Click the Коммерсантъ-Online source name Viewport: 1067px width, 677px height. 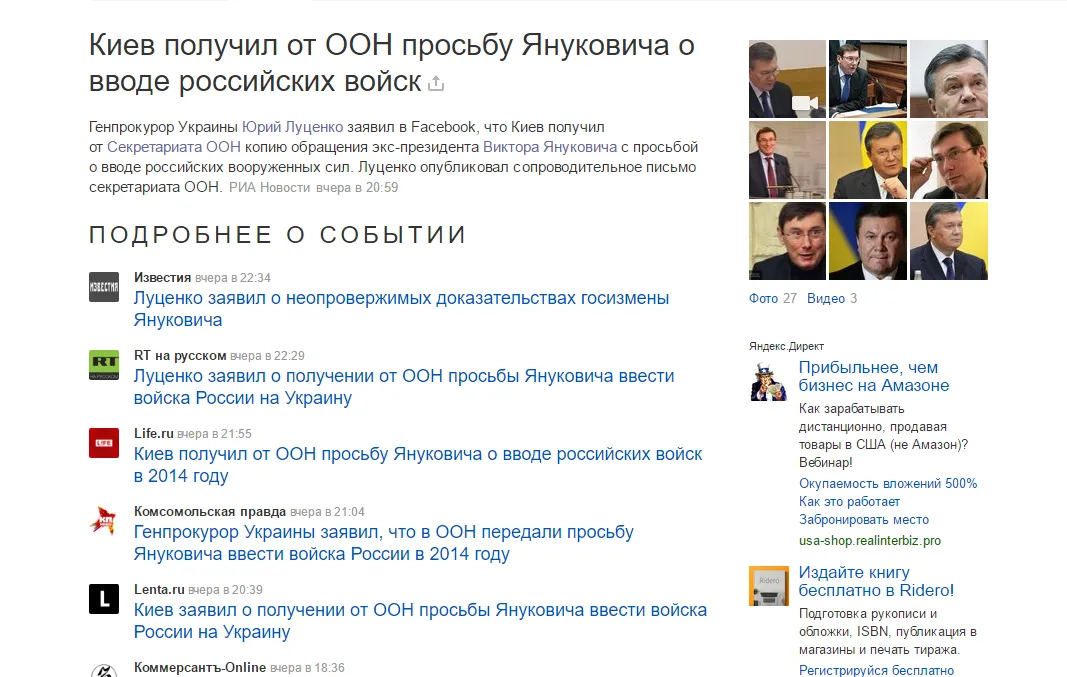199,667
